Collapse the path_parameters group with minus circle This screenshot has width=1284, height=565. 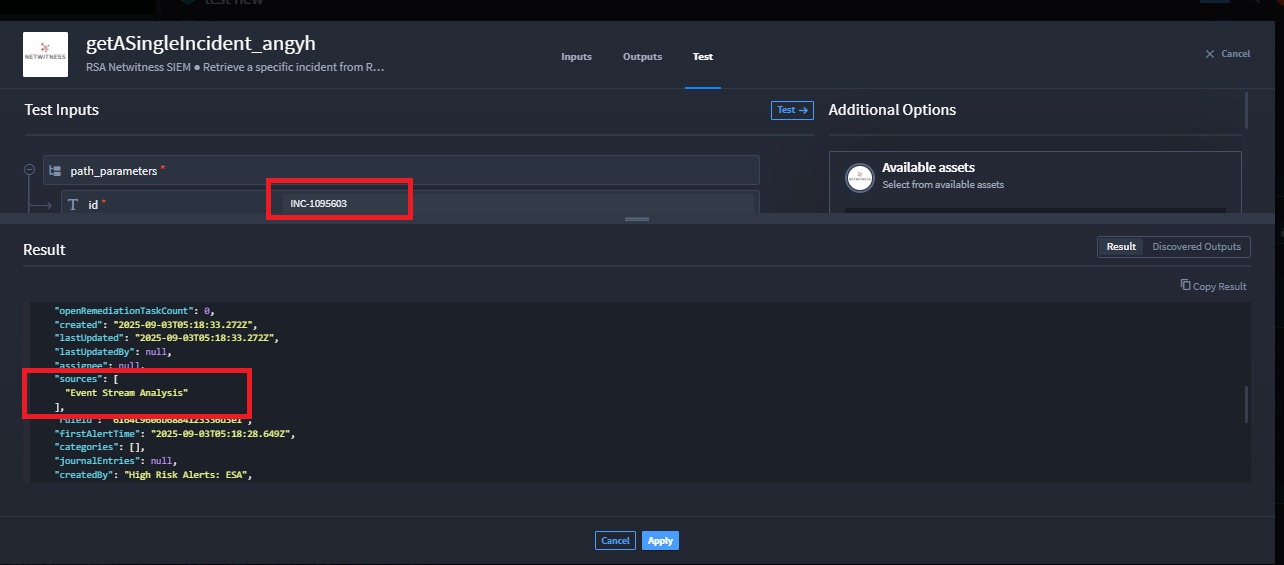point(30,170)
